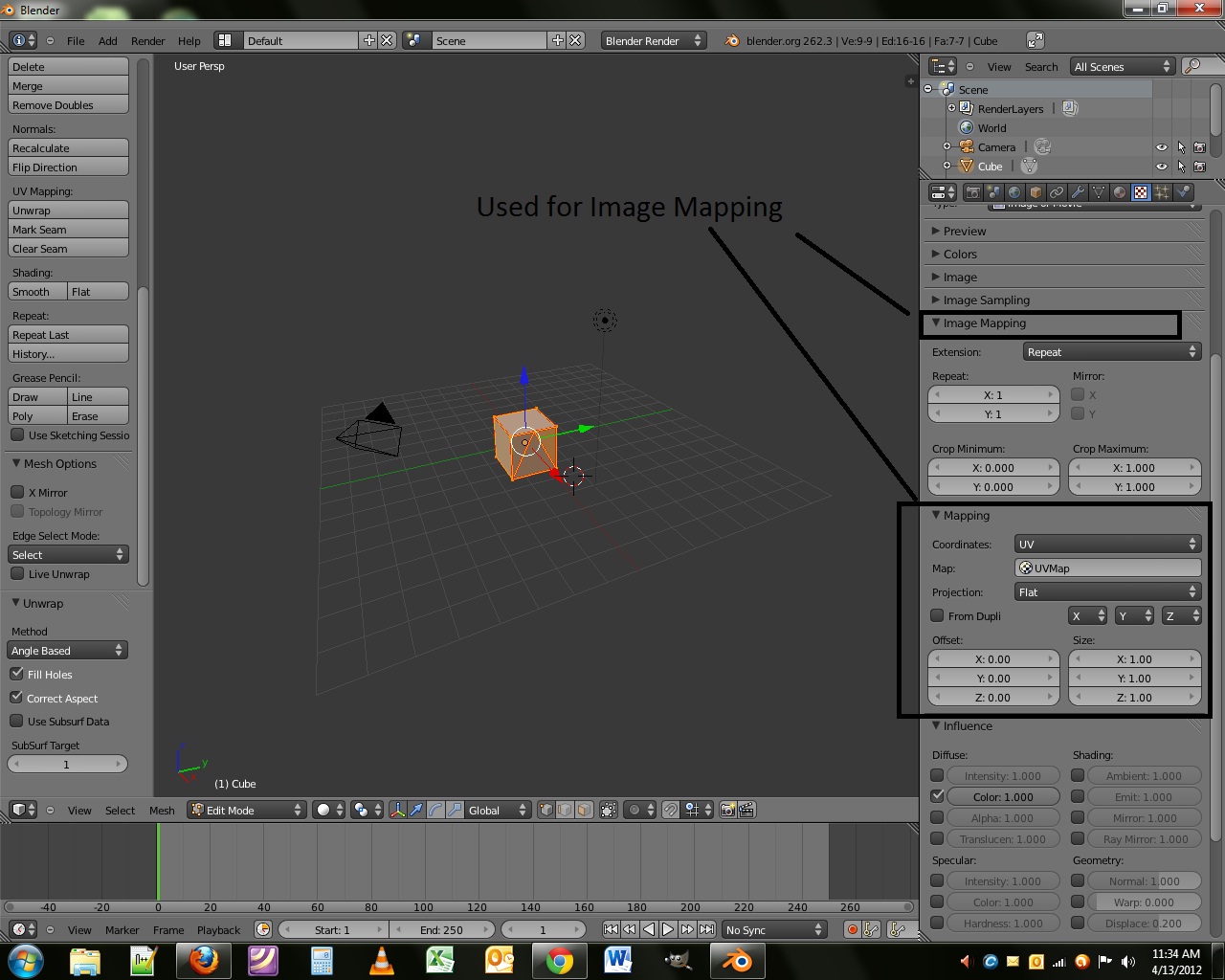This screenshot has height=980, width=1225.
Task: Open the Playback menu in timeline
Action: tap(218, 929)
